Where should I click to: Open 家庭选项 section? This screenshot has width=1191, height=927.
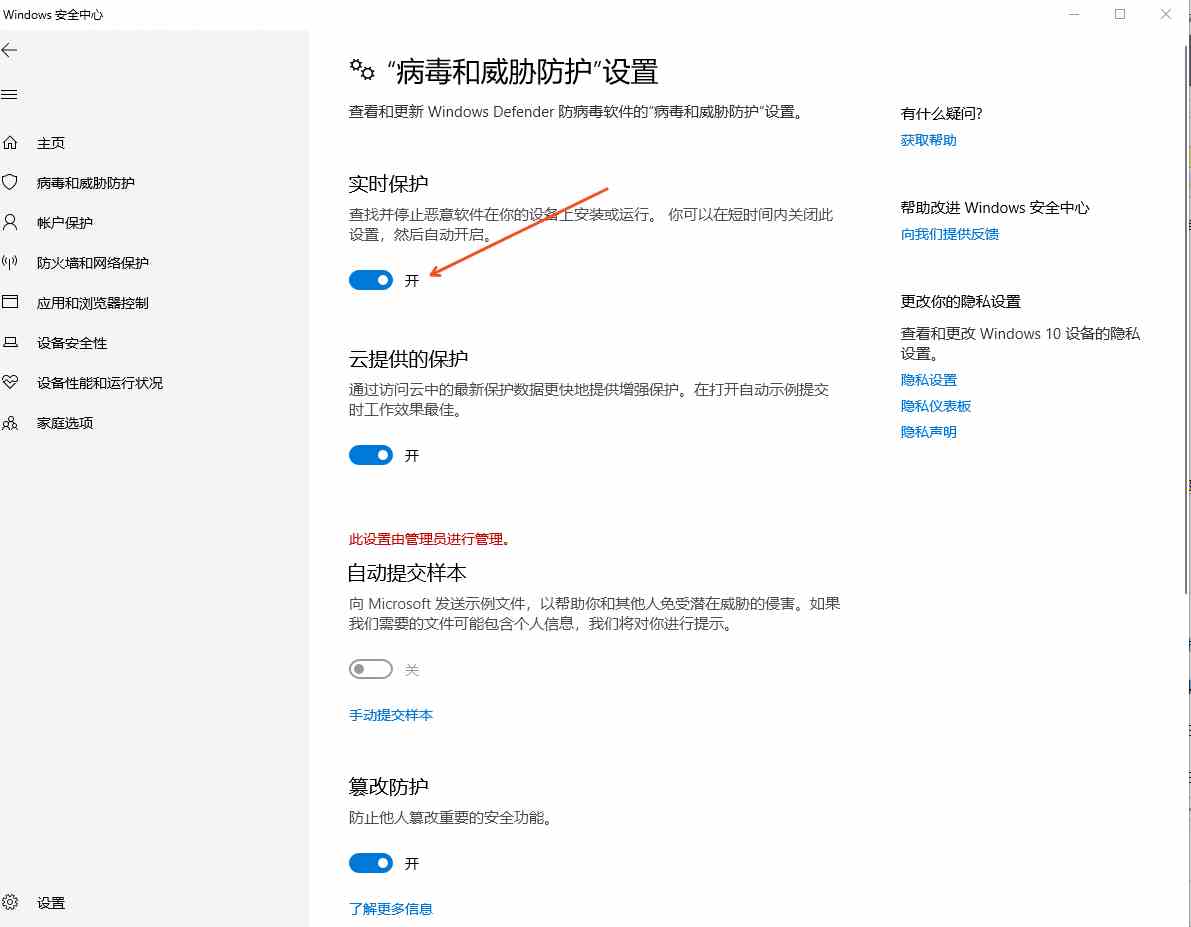65,423
